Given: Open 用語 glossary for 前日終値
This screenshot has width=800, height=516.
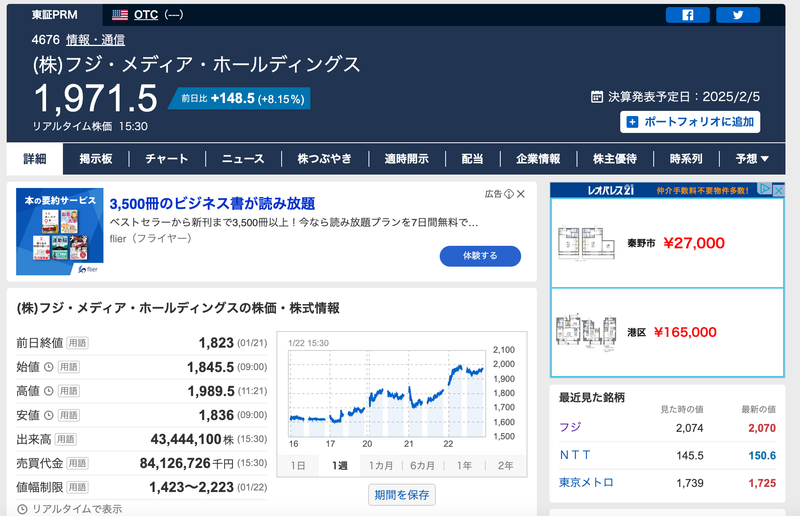Looking at the screenshot, I should click(78, 343).
